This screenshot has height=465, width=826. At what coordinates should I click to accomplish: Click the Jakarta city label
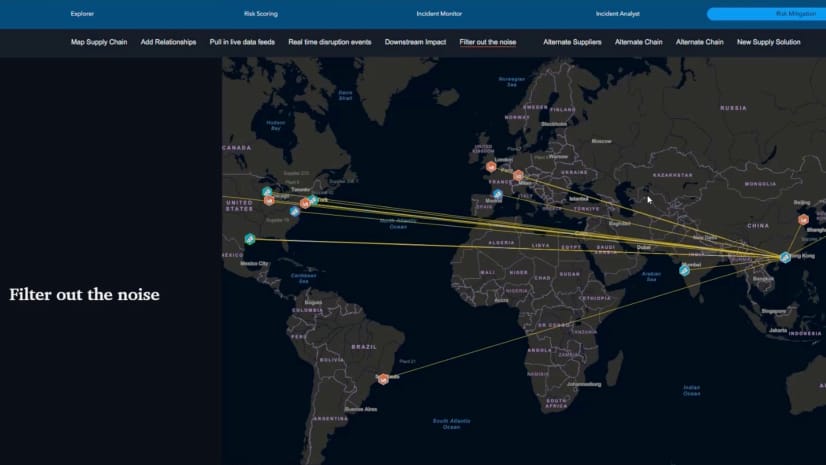click(x=778, y=330)
